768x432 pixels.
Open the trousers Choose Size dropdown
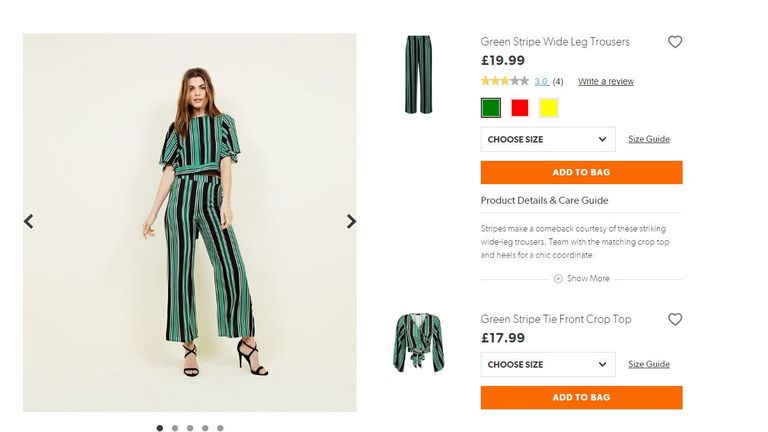[x=547, y=139]
